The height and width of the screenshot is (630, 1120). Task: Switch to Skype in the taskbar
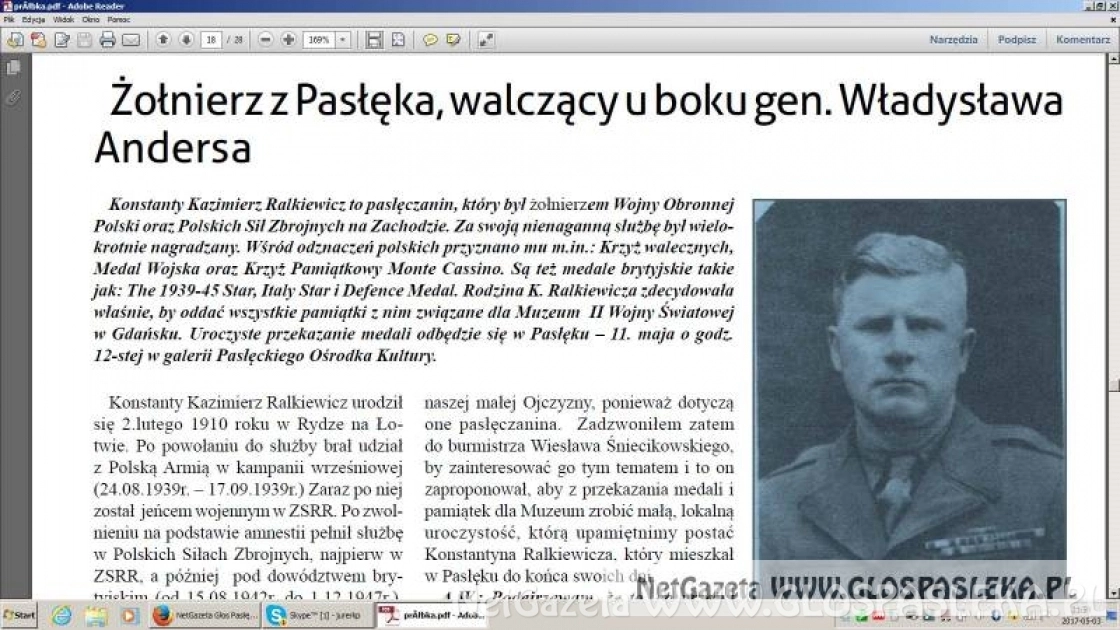(x=316, y=615)
